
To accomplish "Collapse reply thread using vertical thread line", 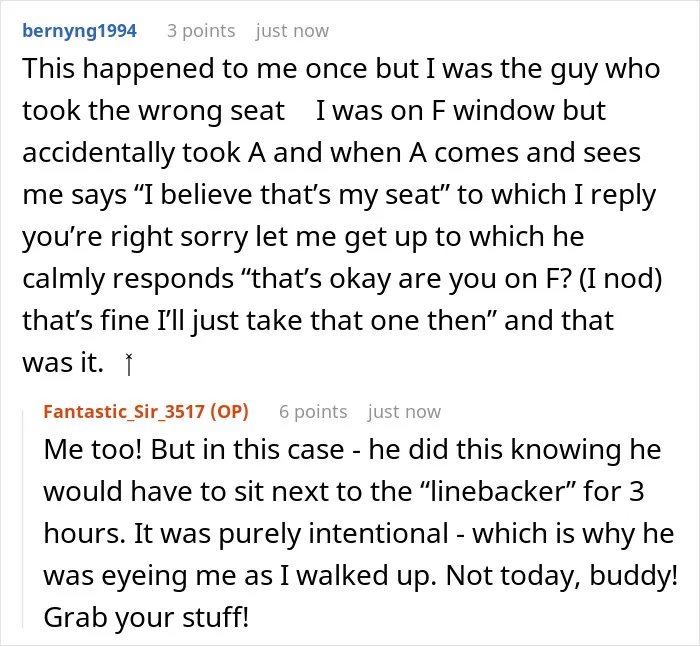I will 23,518.
